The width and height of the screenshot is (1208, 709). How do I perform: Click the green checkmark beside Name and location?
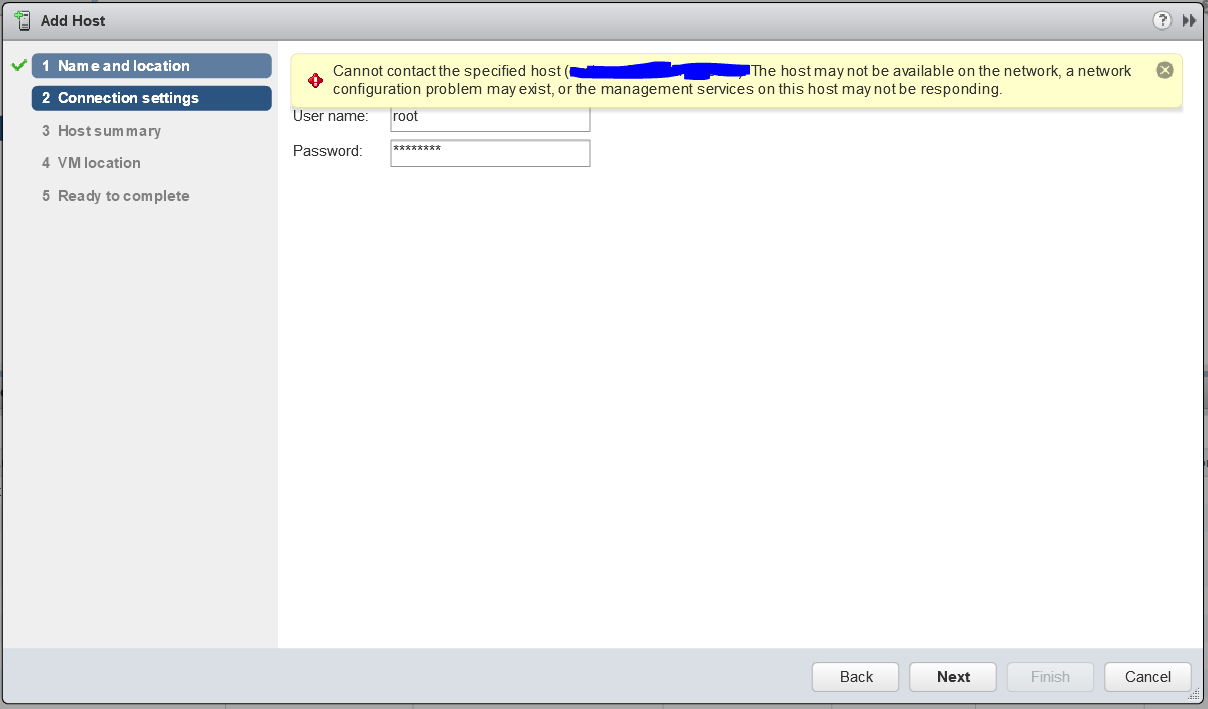(17, 65)
